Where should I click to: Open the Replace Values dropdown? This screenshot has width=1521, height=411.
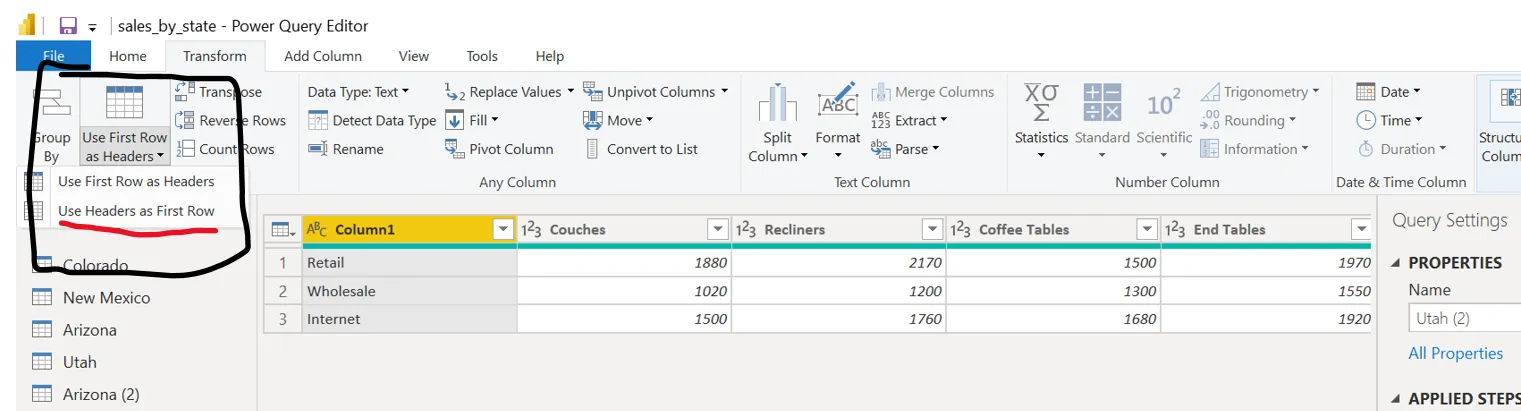coord(570,92)
